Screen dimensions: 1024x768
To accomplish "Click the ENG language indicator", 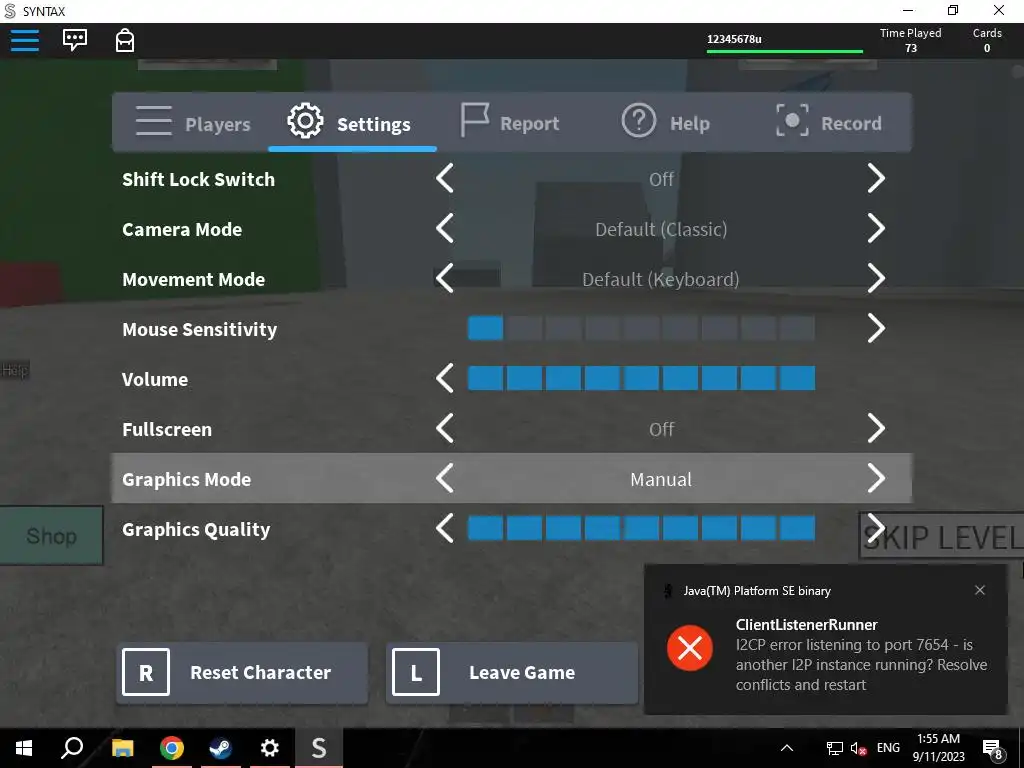I will (888, 748).
